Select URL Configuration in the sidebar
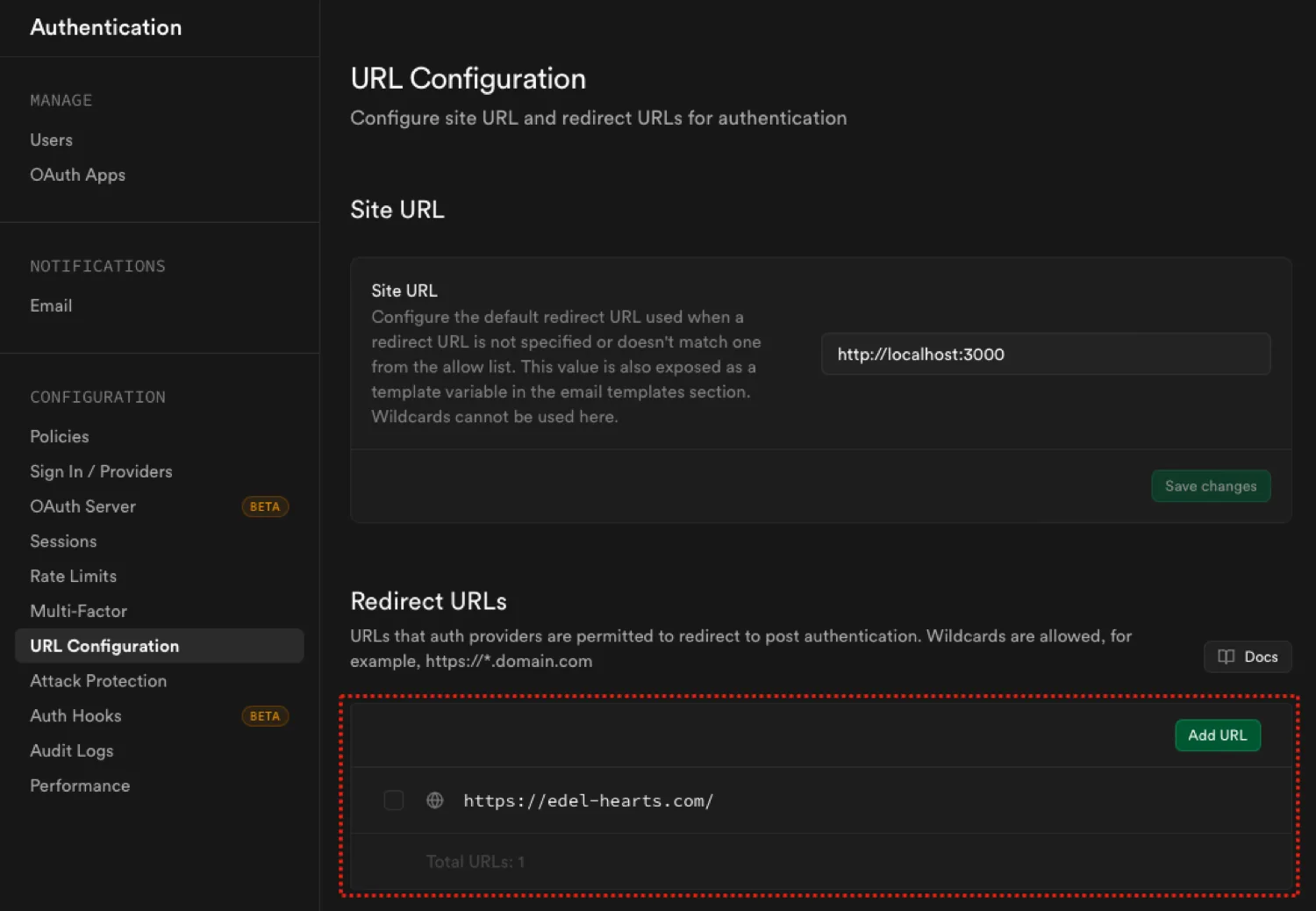This screenshot has width=1316, height=911. [x=104, y=645]
